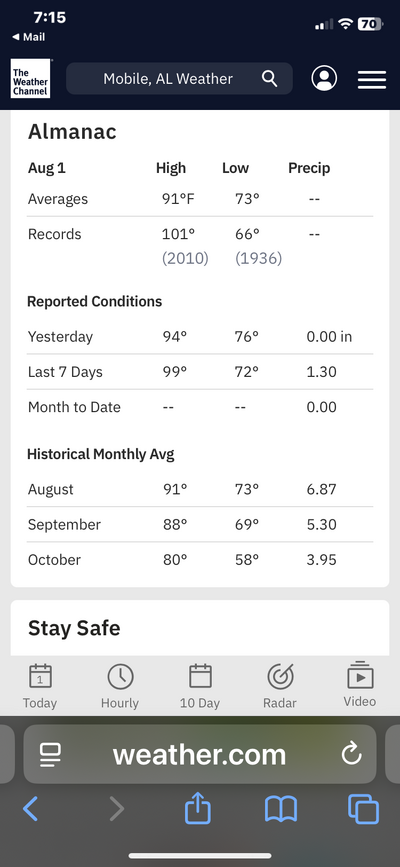
Task: Reload the weather.com page
Action: pyautogui.click(x=351, y=754)
